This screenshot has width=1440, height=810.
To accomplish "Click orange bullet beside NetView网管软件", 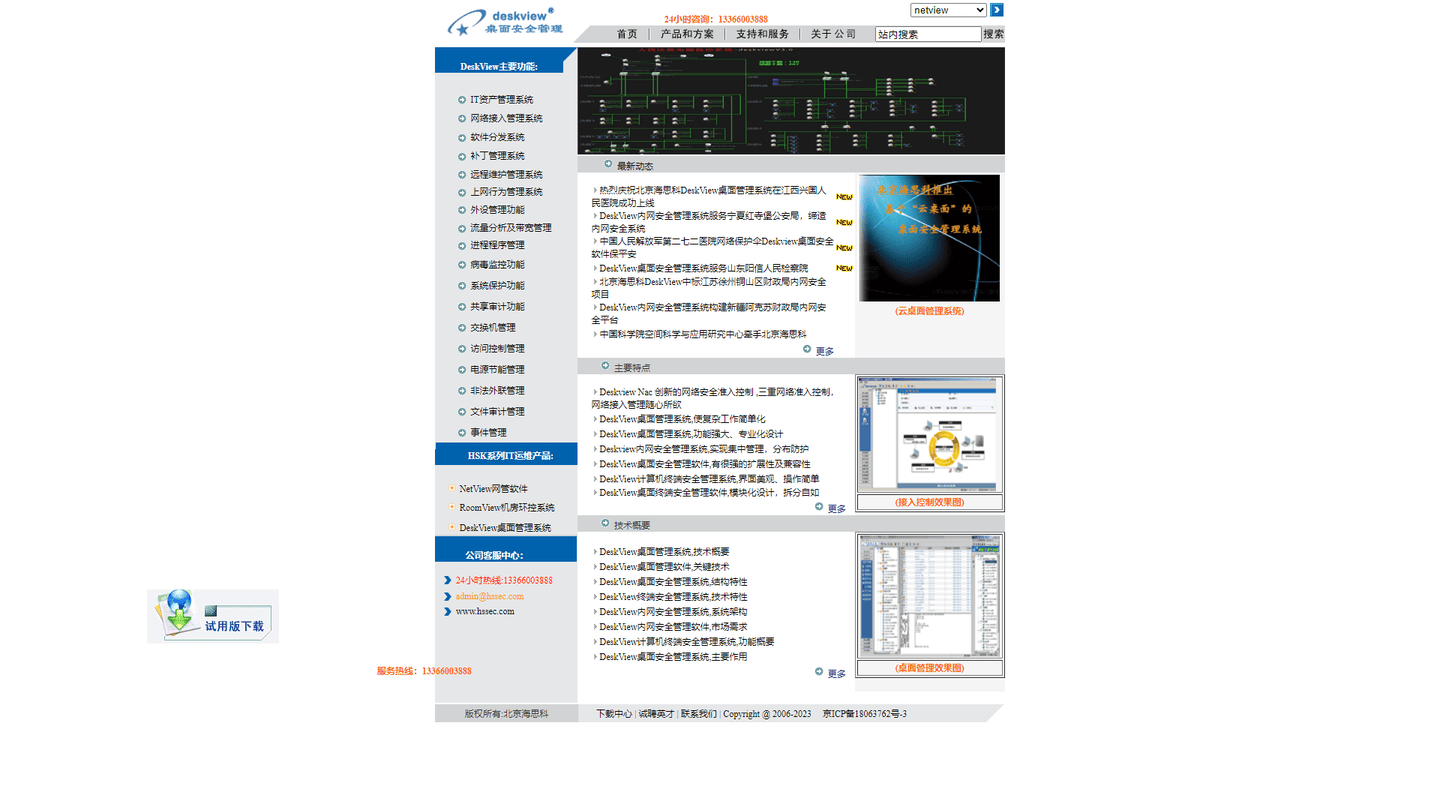I will pyautogui.click(x=452, y=488).
